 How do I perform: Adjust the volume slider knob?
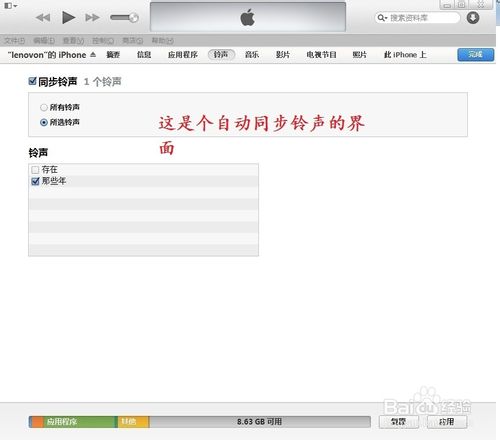click(x=134, y=17)
